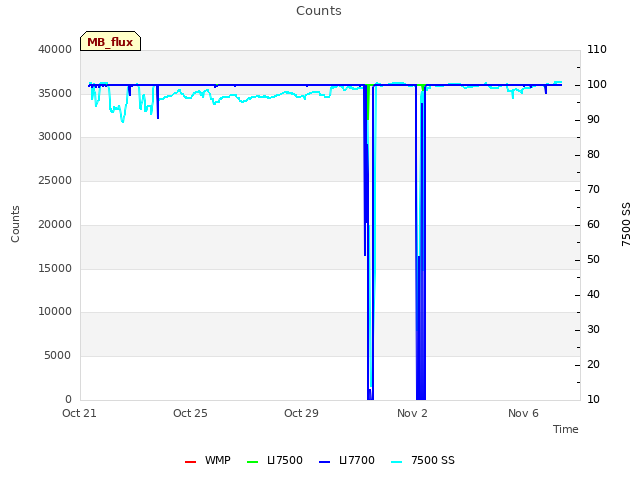Screen dimensions: 640x480
Task: Click the 15000 left axis tick label
Action: point(55,269)
